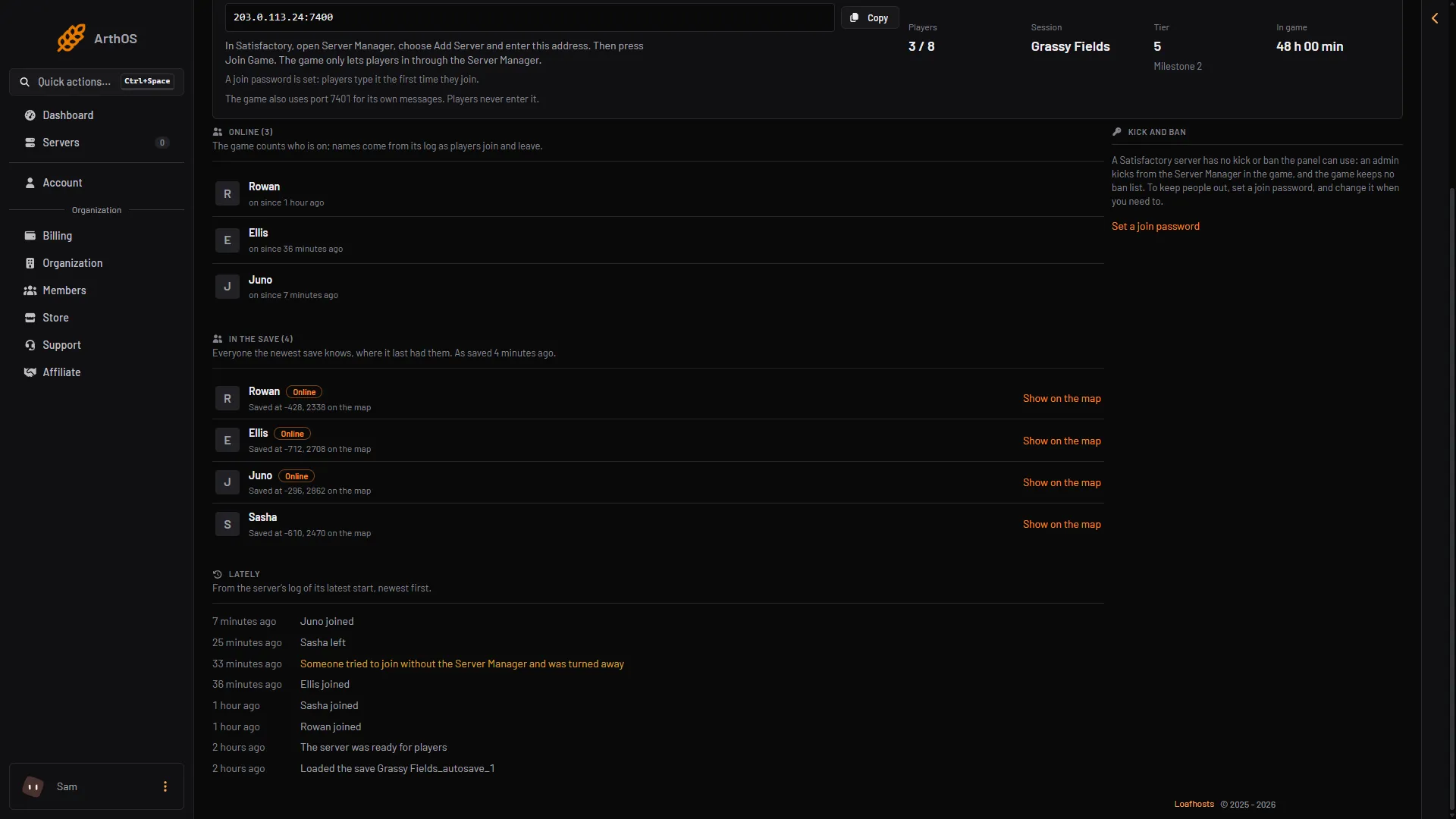1456x819 pixels.
Task: Click the search magnifier icon in Quick actions
Action: (x=25, y=82)
